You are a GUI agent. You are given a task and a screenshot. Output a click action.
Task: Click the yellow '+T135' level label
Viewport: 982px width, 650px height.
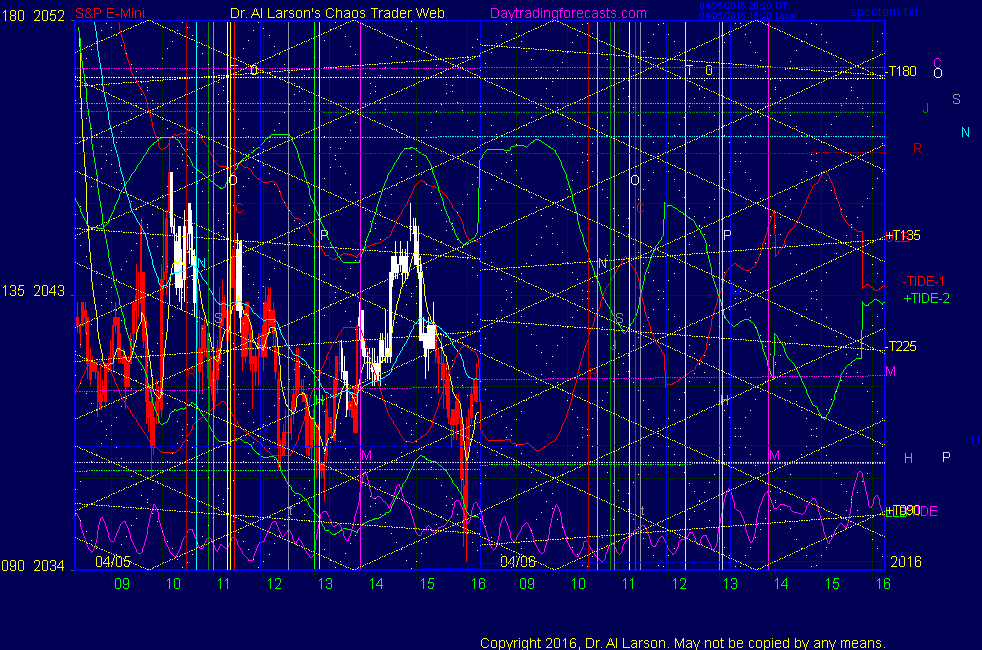pos(903,235)
